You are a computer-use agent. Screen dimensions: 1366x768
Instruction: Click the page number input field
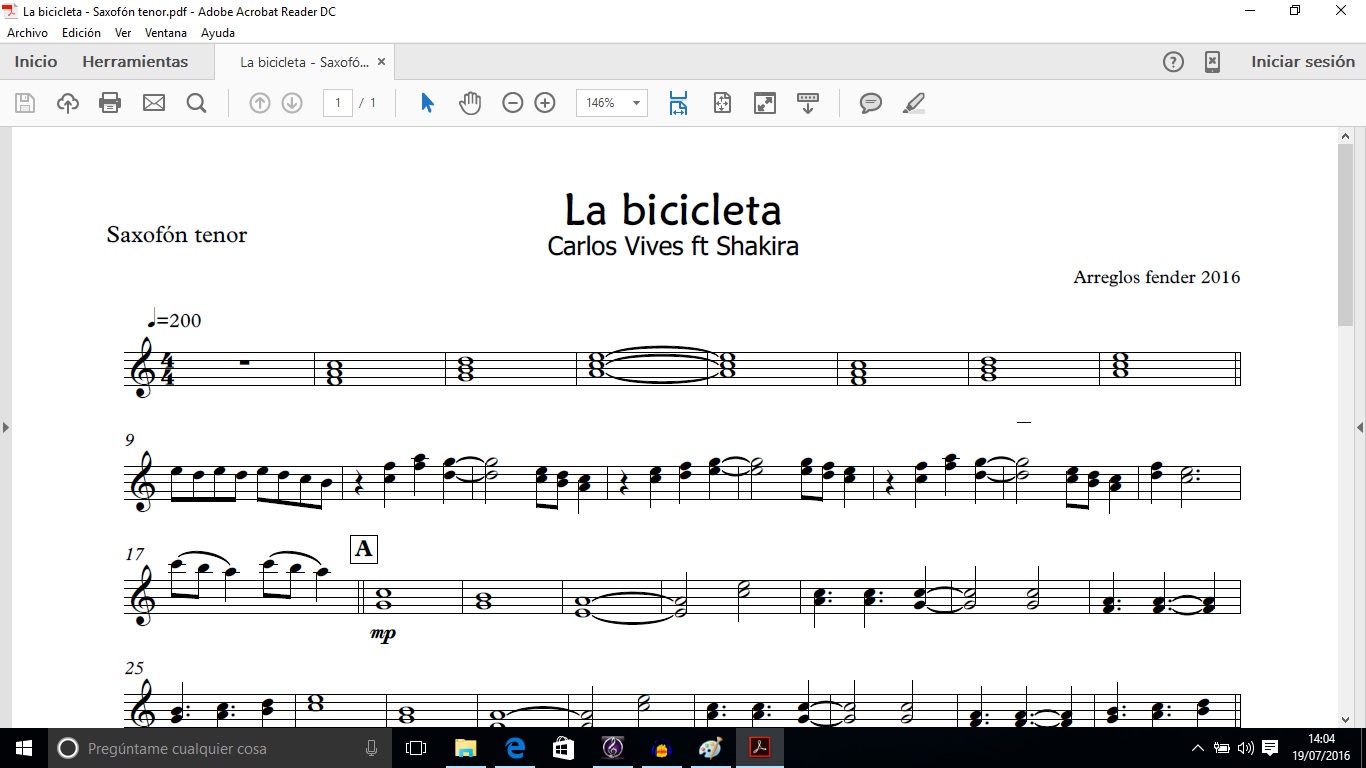pos(338,103)
